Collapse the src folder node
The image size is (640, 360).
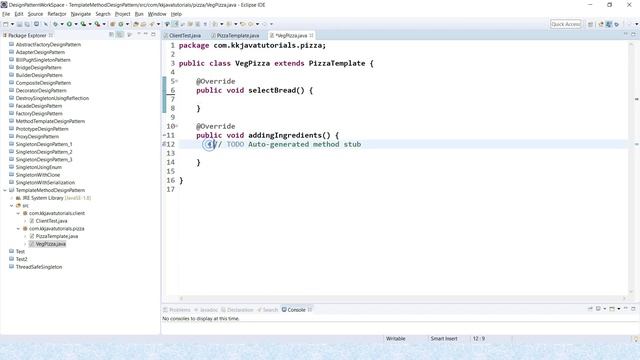pyautogui.click(x=12, y=206)
